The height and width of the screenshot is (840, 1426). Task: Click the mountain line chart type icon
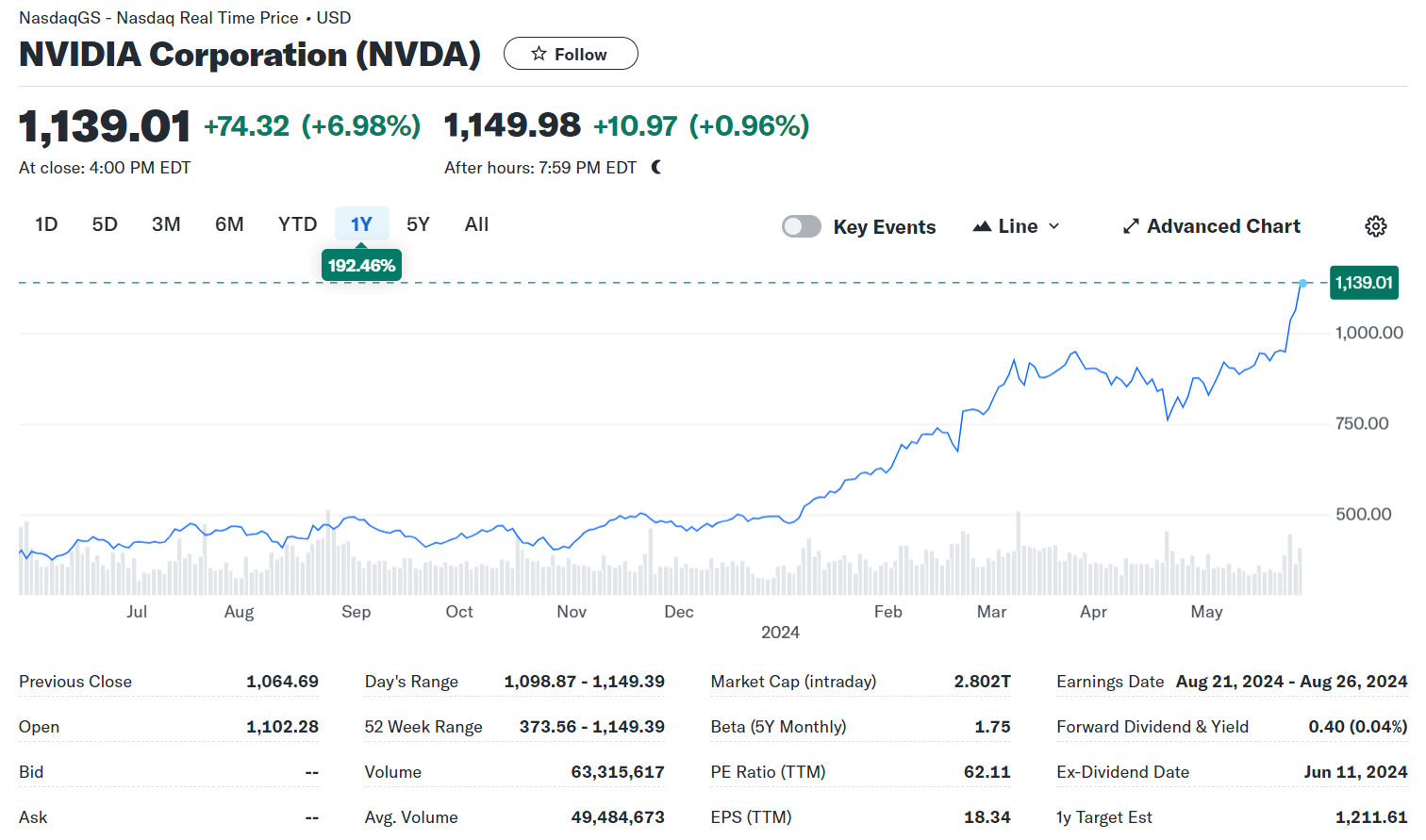(x=982, y=226)
